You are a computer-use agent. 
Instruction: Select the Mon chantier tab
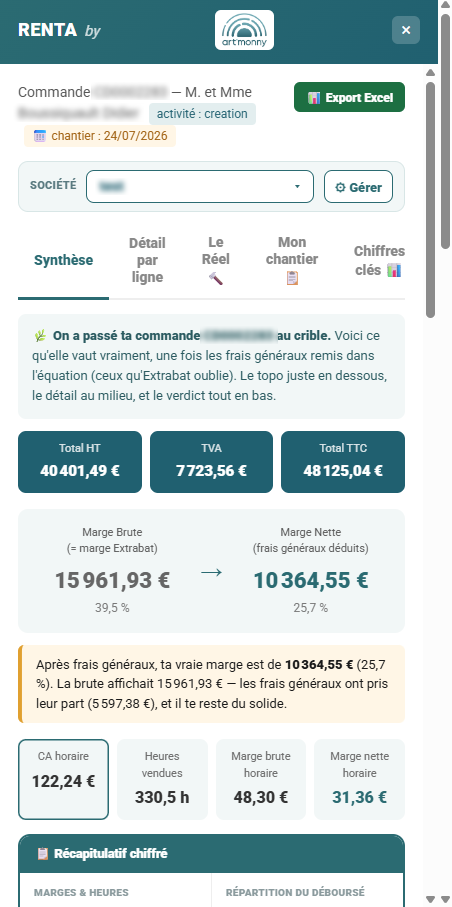292,260
